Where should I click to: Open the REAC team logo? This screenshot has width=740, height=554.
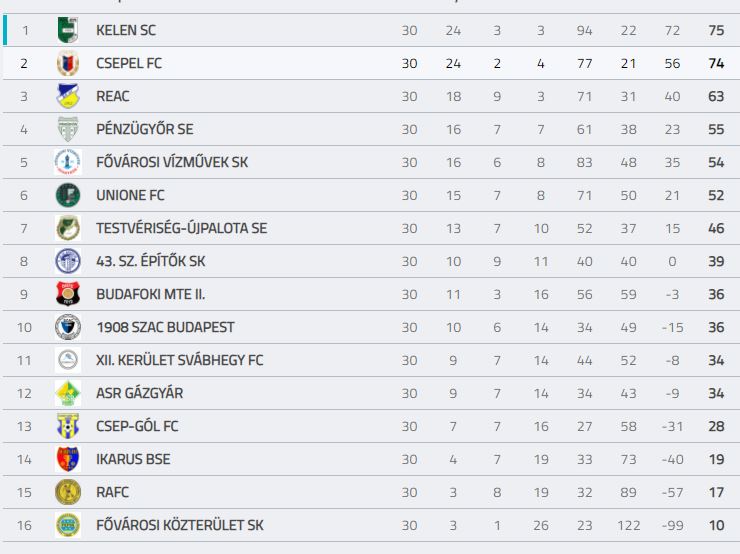68,96
